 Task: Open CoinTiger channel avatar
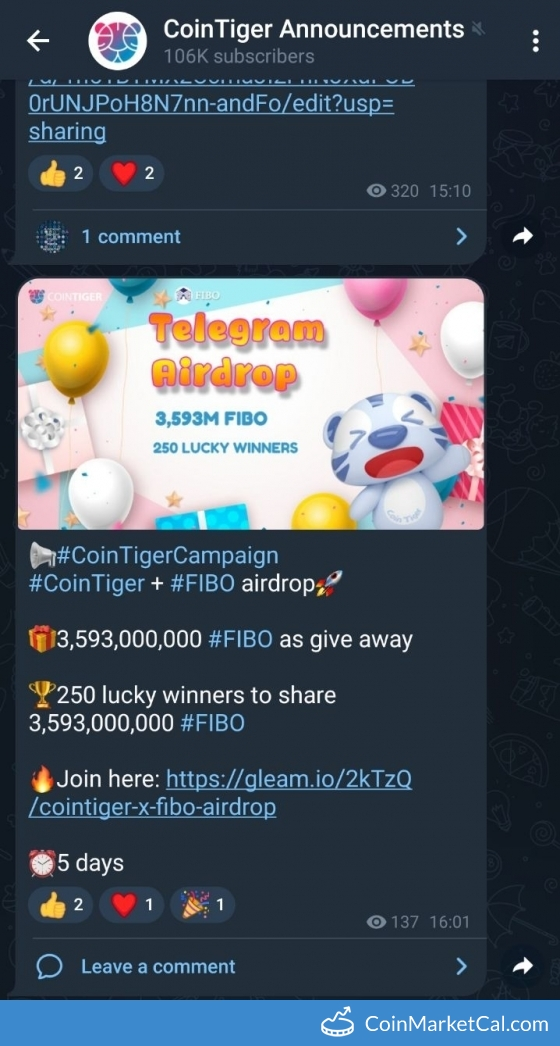pos(117,41)
